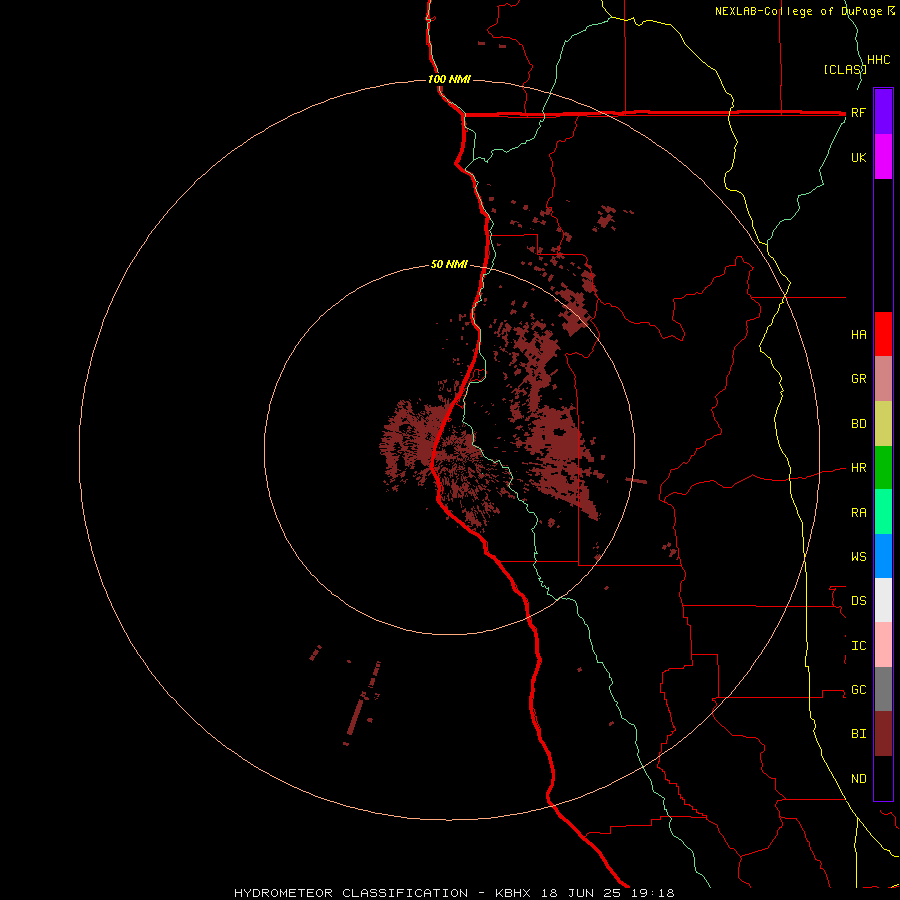Screen dimensions: 900x900
Task: Click the WS legend label
Action: click(859, 556)
